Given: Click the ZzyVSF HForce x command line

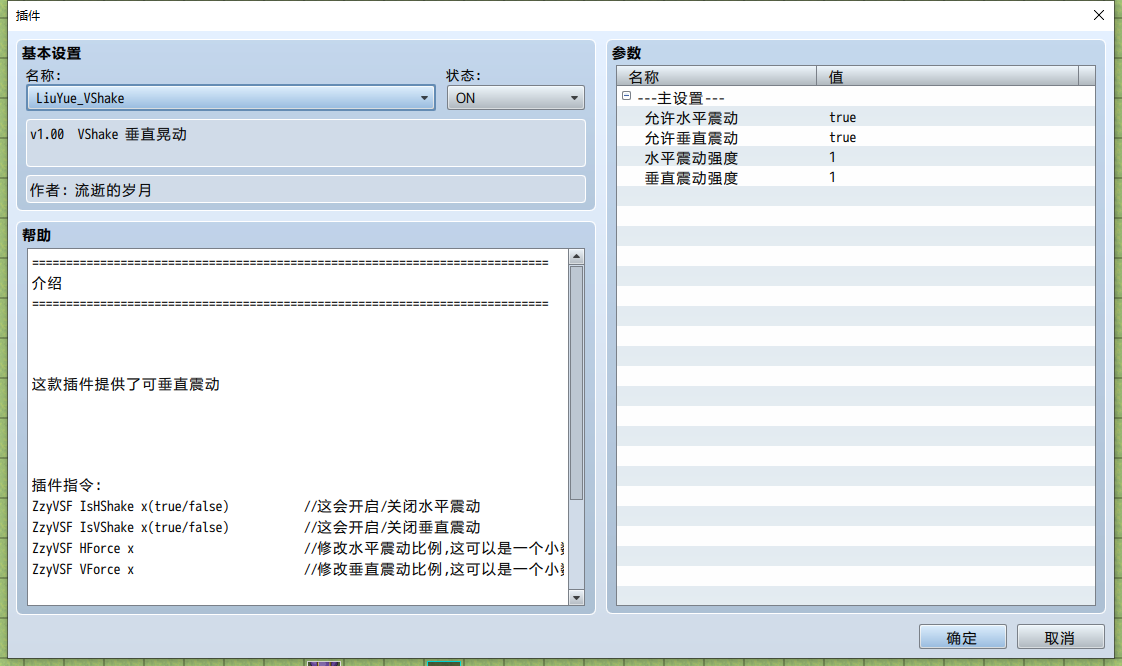Looking at the screenshot, I should [x=298, y=549].
